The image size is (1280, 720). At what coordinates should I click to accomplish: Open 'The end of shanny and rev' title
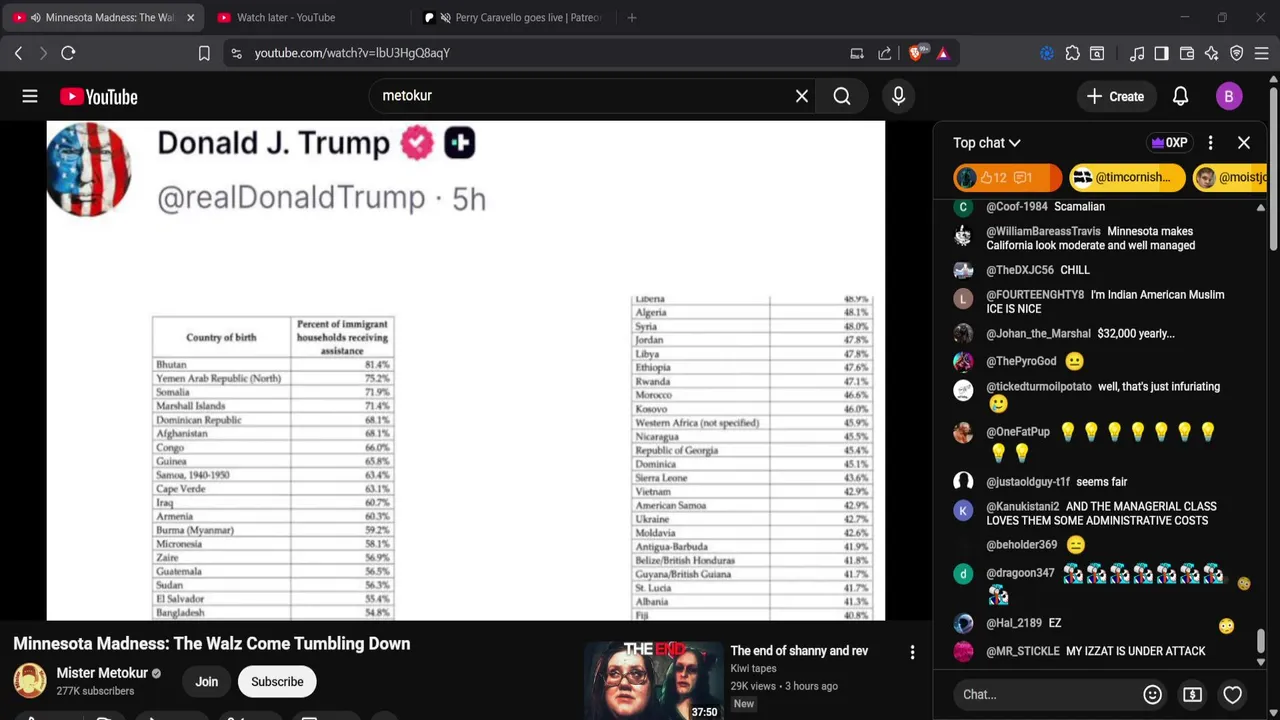(x=799, y=651)
